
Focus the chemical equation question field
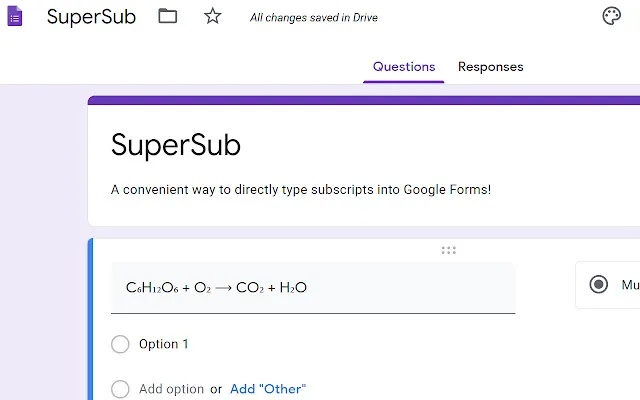[314, 288]
